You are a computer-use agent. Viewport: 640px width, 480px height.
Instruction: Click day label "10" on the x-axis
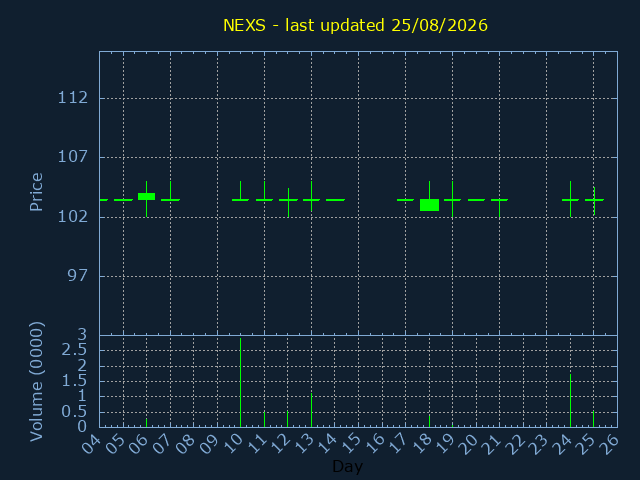(x=232, y=444)
